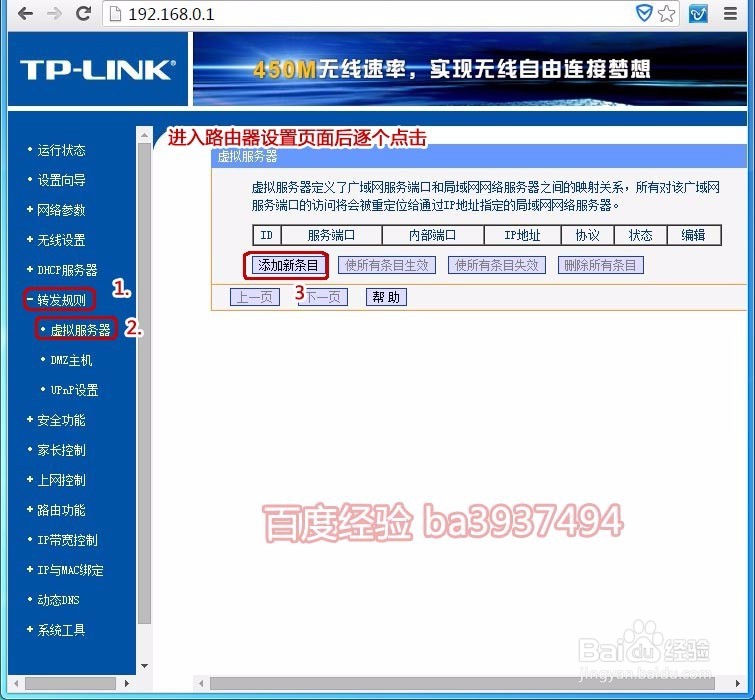
Task: Click the blue browser extension icon
Action: [698, 14]
